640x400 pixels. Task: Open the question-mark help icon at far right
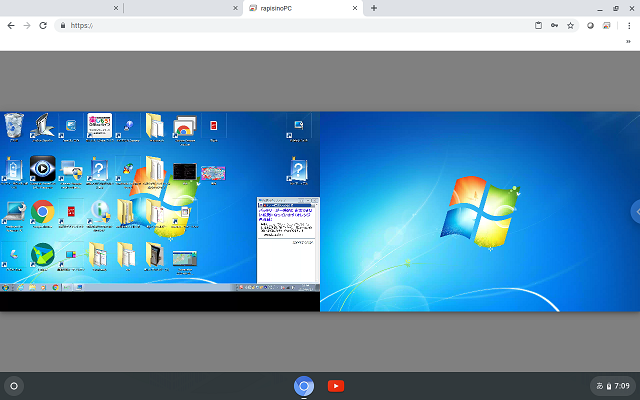click(298, 171)
